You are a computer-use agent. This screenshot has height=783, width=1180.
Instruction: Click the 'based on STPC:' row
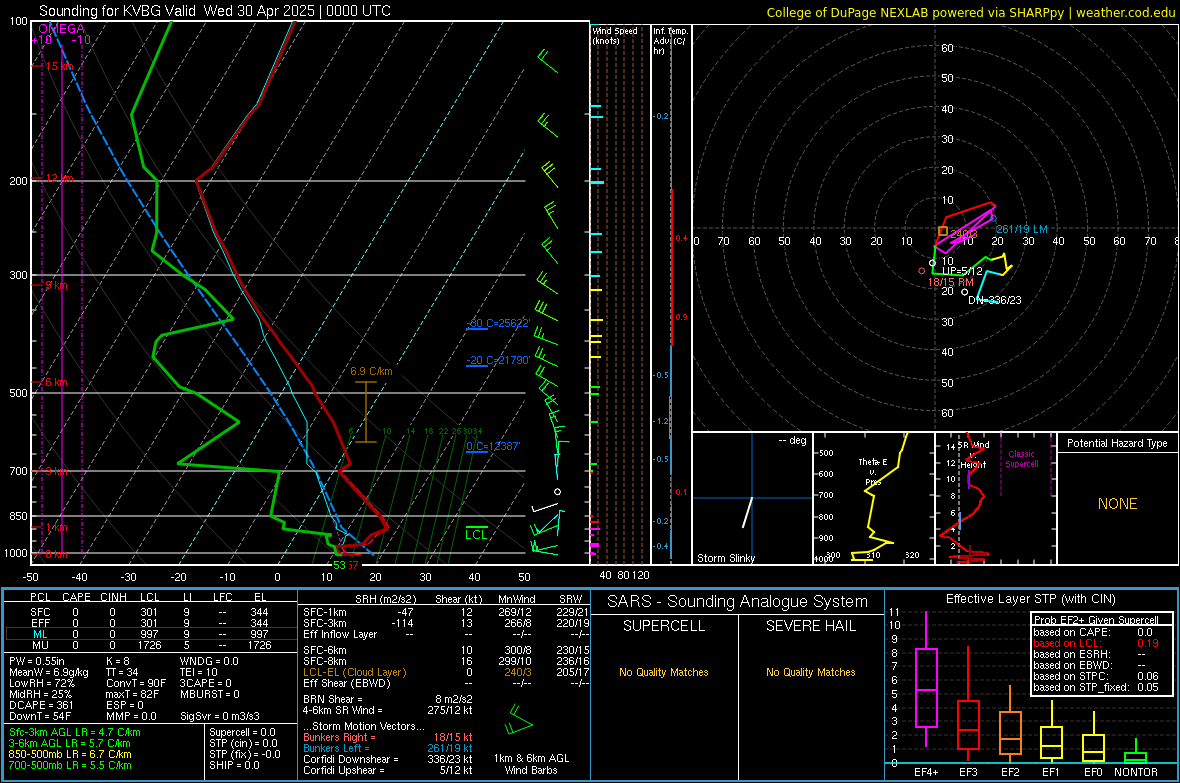pyautogui.click(x=1096, y=676)
